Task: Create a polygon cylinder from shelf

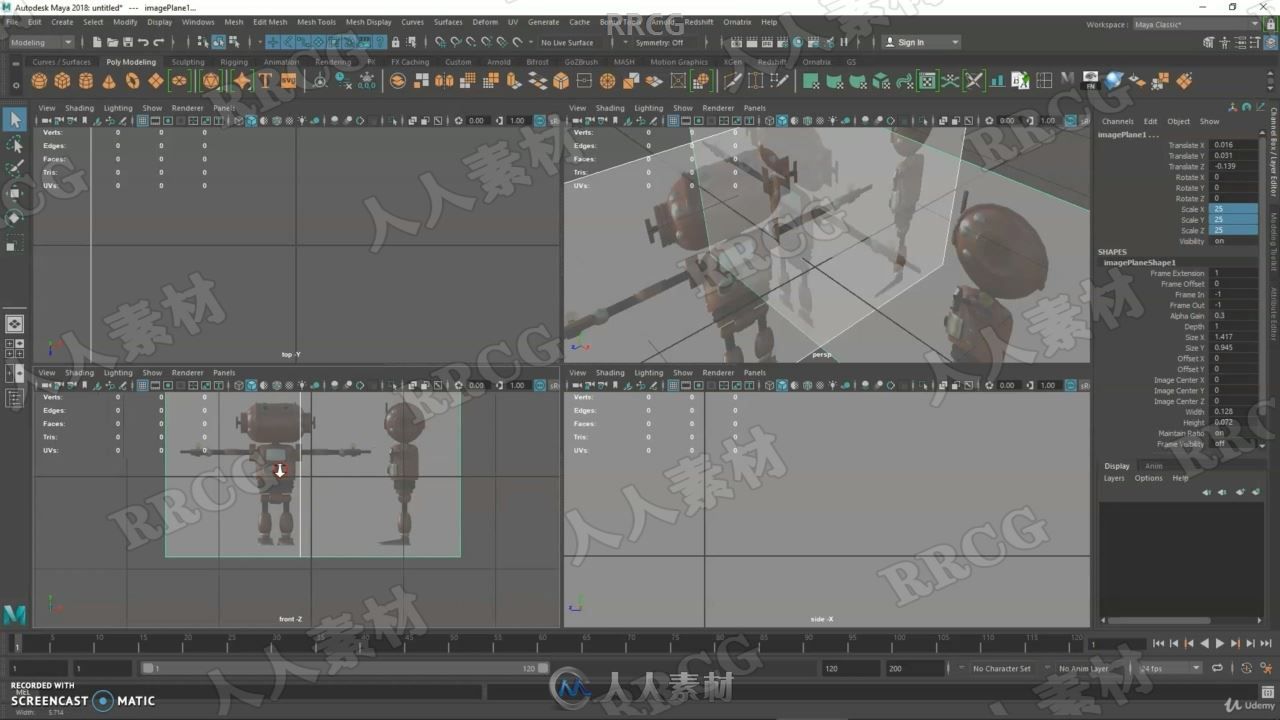Action: click(x=86, y=81)
